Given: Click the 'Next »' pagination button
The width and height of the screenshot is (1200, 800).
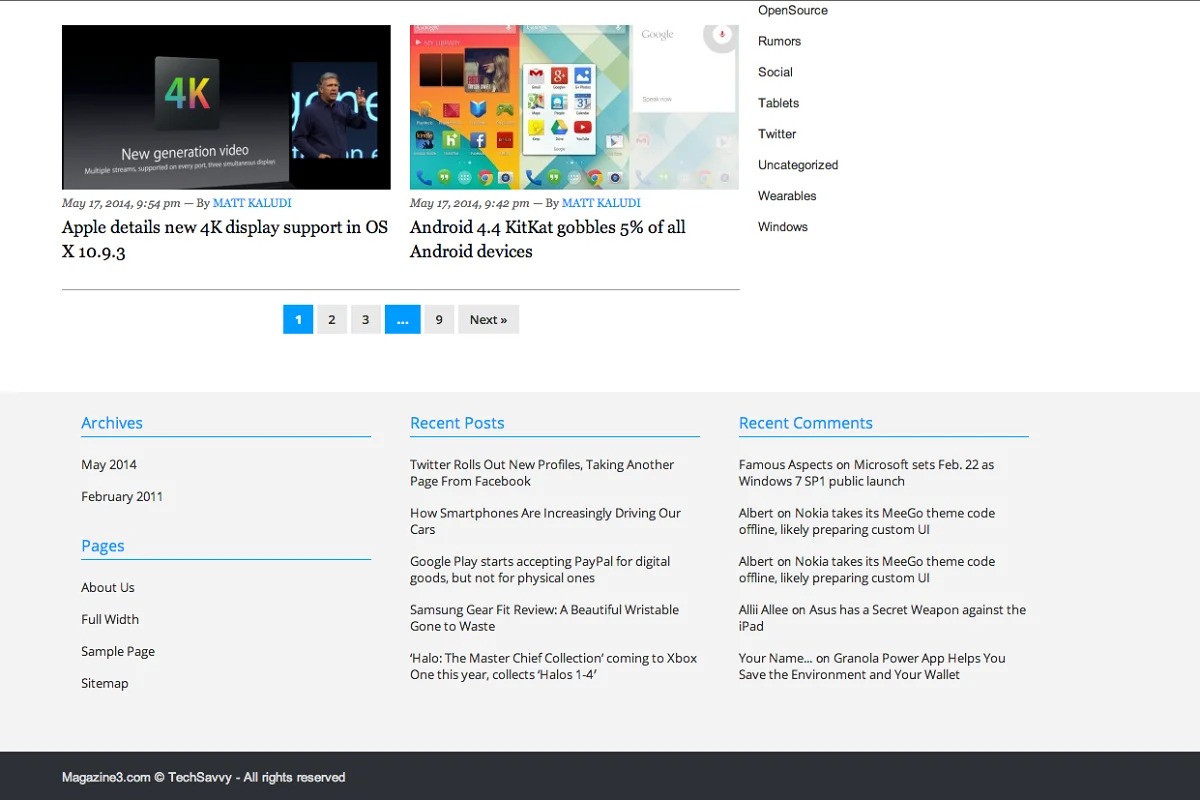Looking at the screenshot, I should 488,320.
